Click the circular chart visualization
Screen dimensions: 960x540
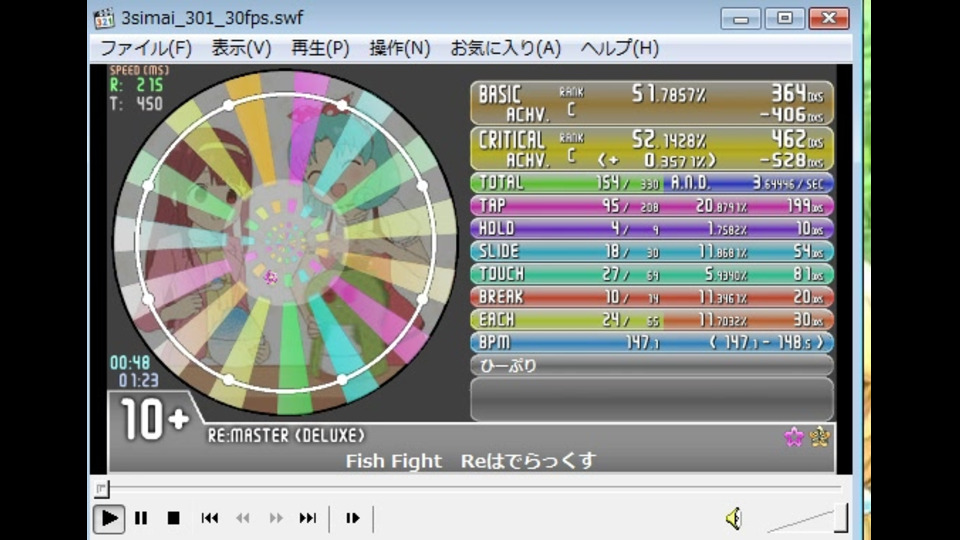tap(285, 242)
